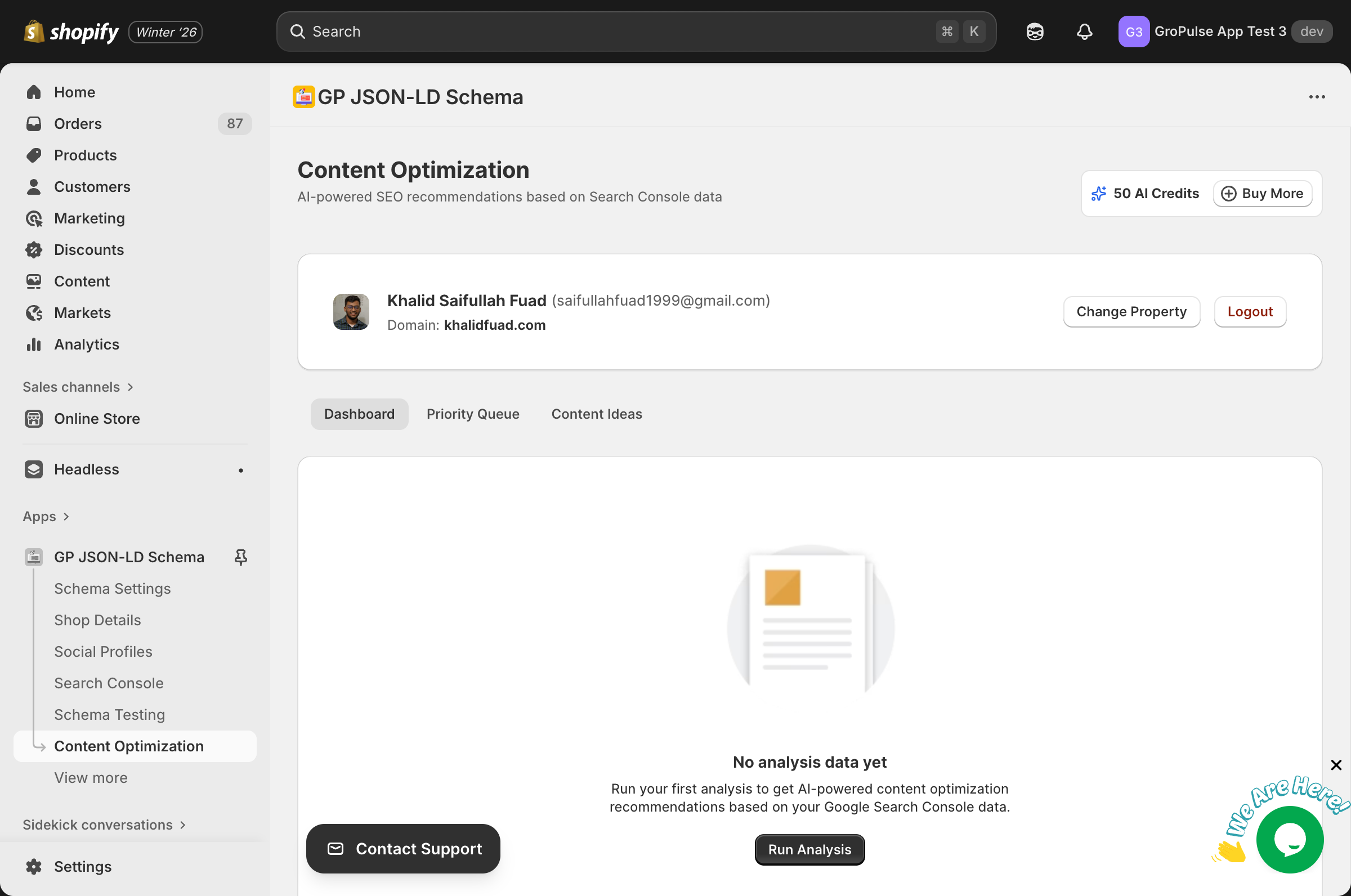The image size is (1351, 896).
Task: Click the GP JSON-LD Schema app icon
Action: tap(33, 557)
